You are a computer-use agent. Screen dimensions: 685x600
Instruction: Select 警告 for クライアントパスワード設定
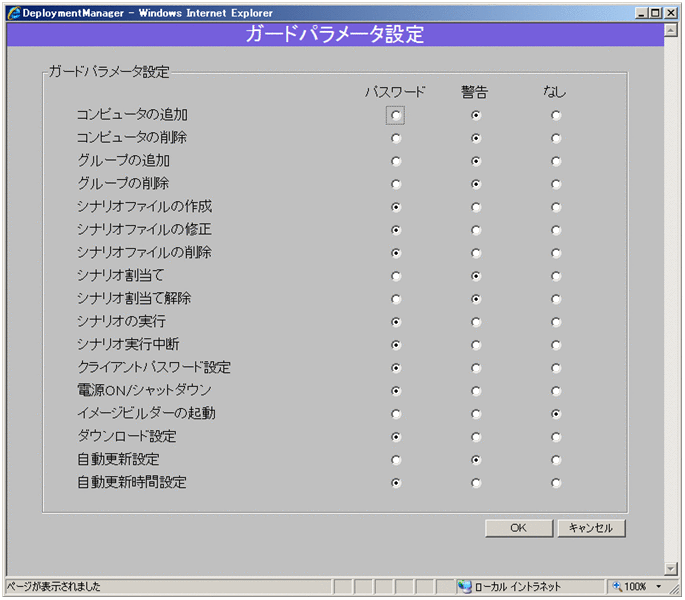click(476, 368)
